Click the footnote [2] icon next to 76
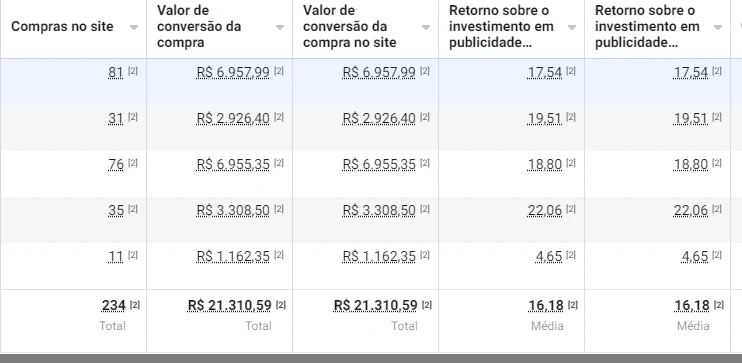This screenshot has width=742, height=363. tap(133, 163)
